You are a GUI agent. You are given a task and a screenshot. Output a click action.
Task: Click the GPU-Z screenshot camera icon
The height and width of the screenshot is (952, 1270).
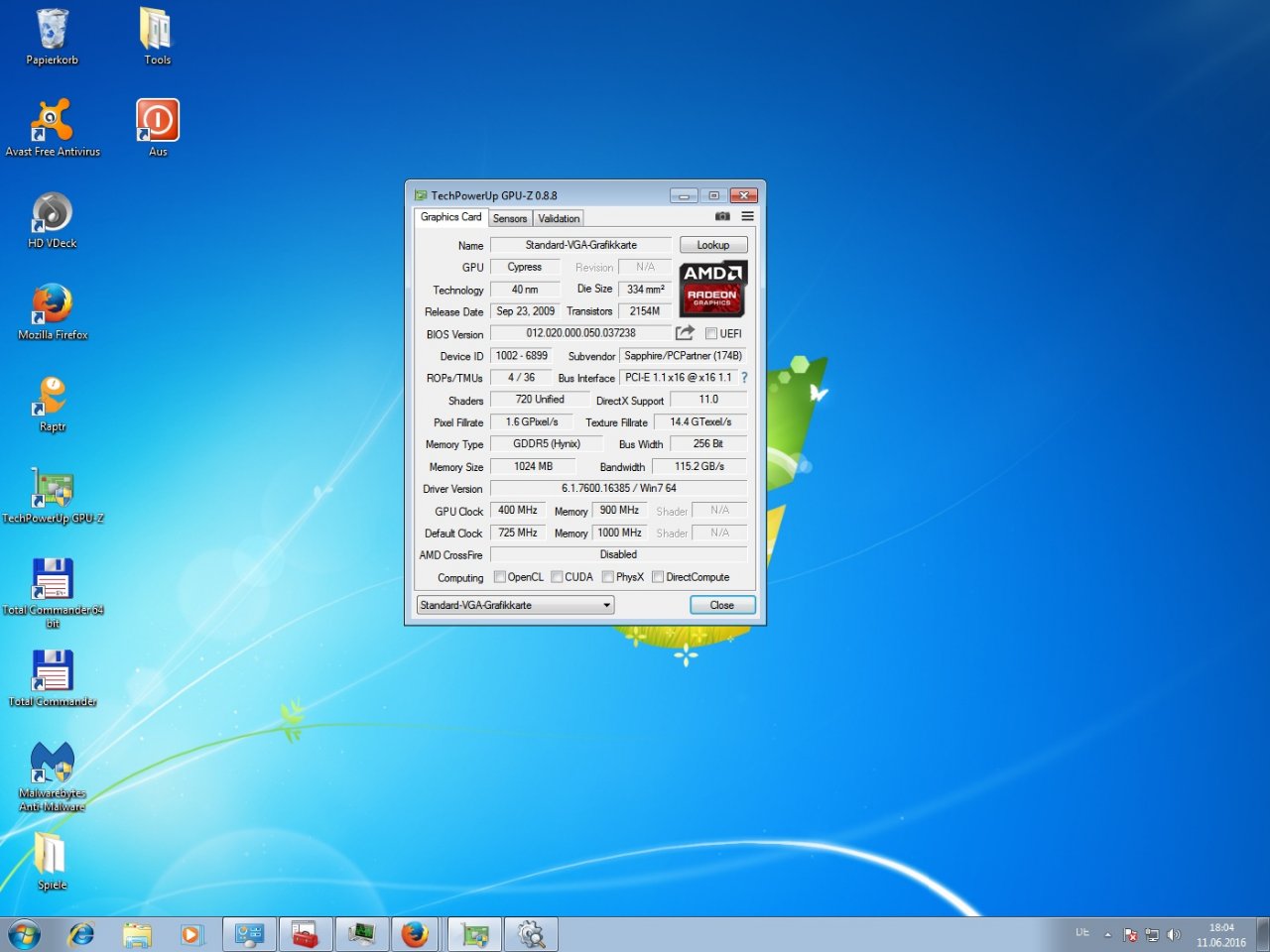point(722,216)
